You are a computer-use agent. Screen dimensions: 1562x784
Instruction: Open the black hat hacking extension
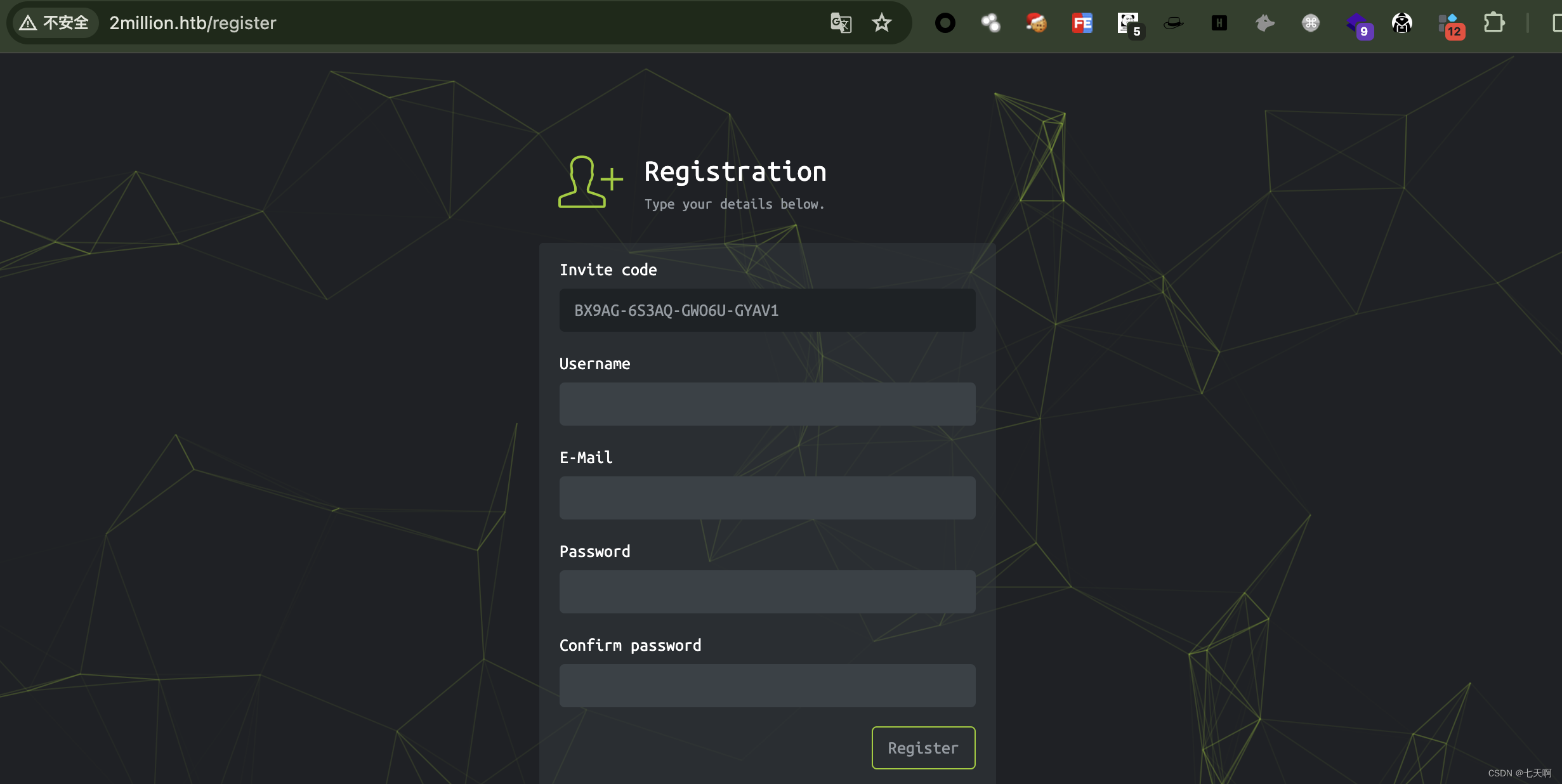pyautogui.click(x=1173, y=23)
